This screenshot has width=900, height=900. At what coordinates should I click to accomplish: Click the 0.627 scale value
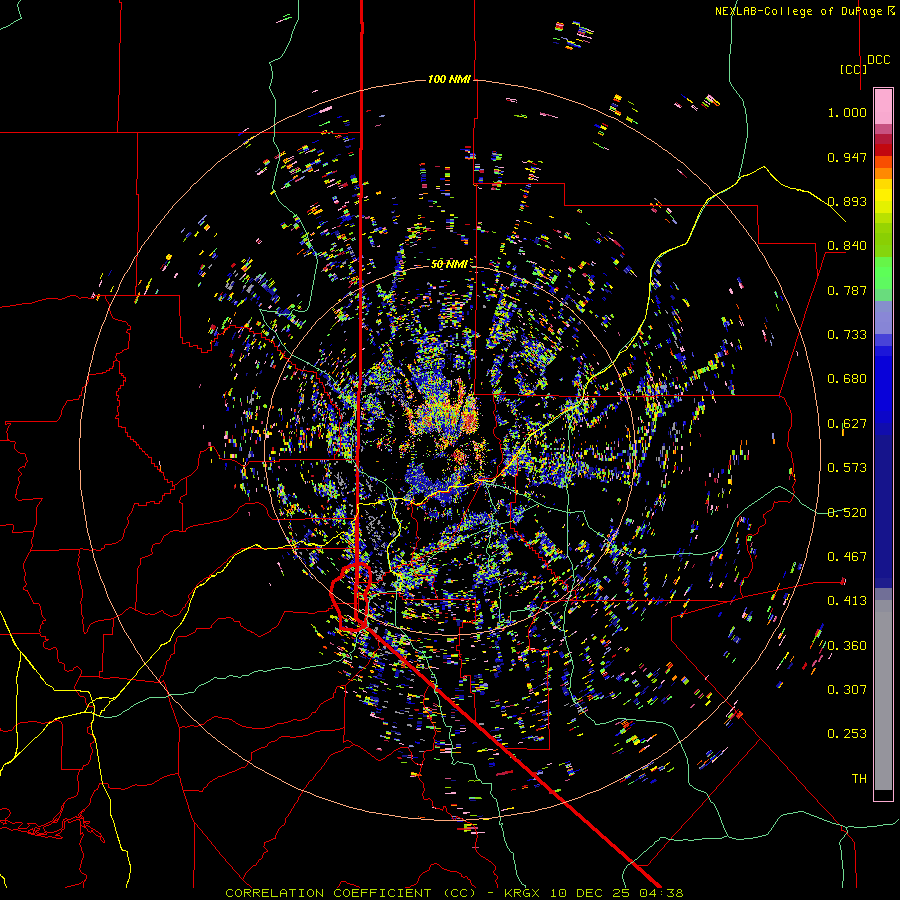pos(847,424)
